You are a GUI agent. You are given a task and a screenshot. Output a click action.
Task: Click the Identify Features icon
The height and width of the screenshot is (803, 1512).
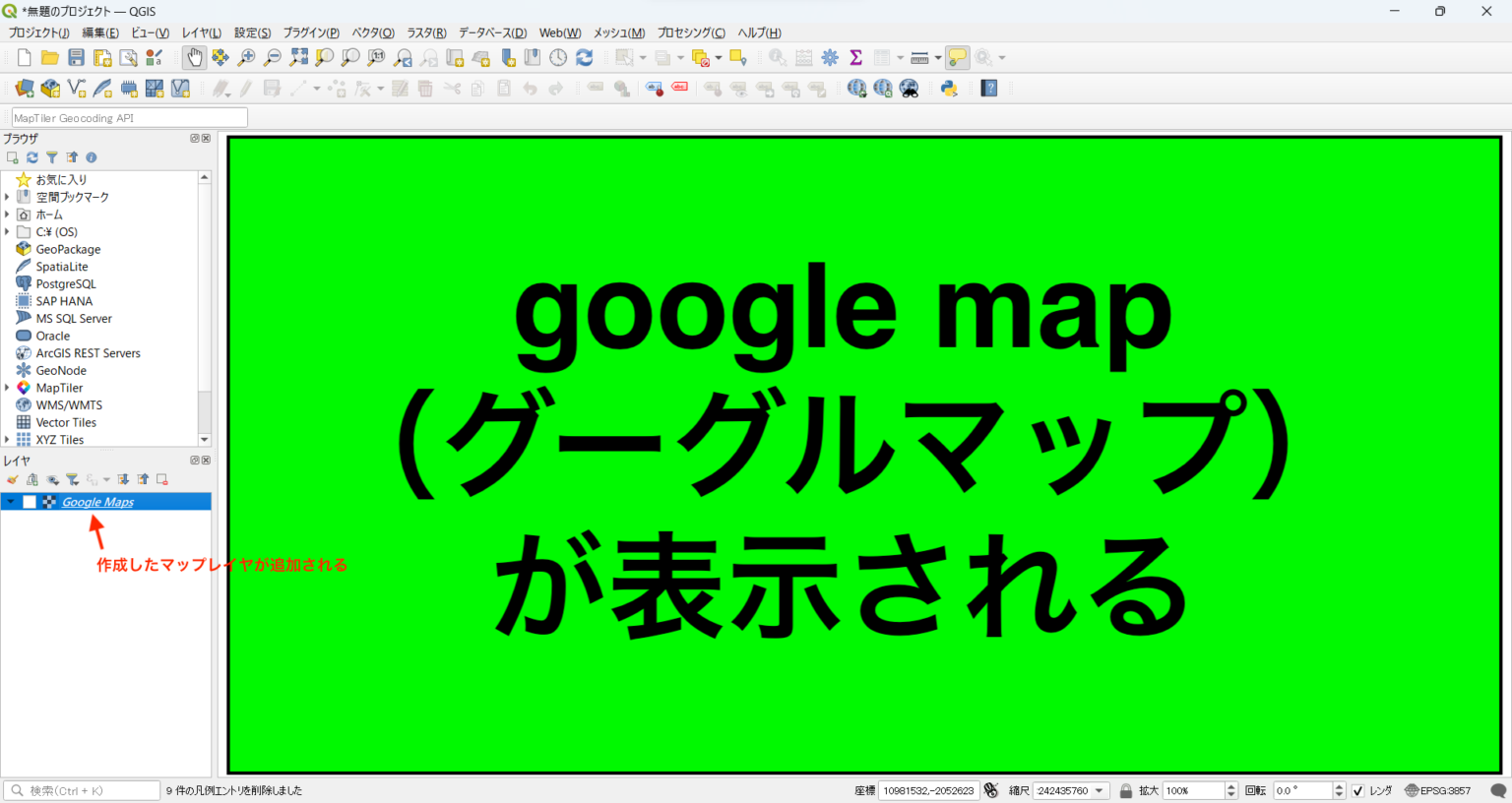776,57
